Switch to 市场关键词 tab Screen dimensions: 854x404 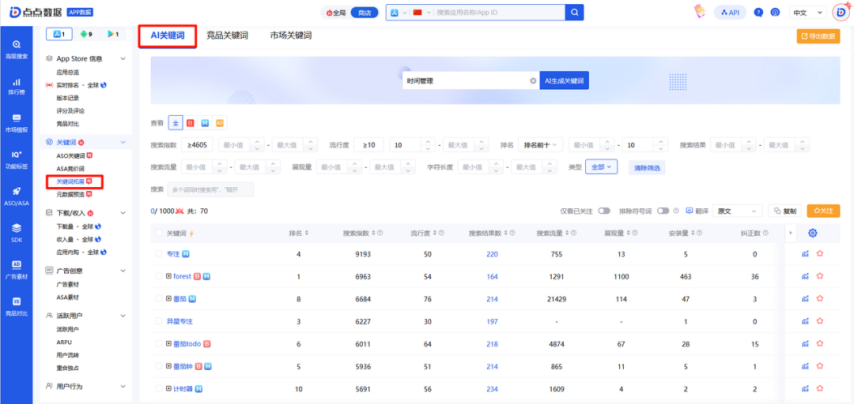click(x=291, y=35)
